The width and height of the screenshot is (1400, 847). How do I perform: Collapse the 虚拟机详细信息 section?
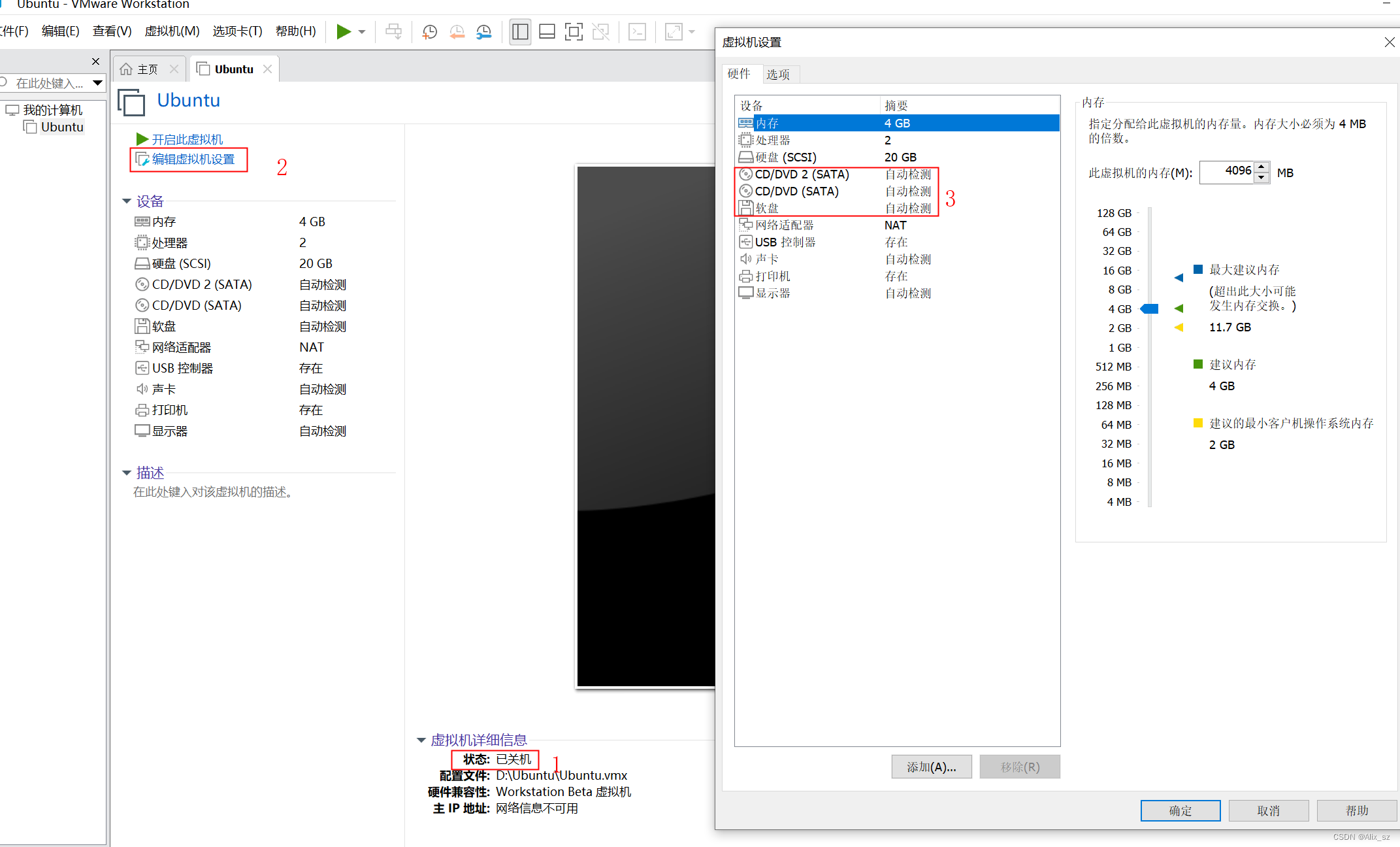[421, 740]
